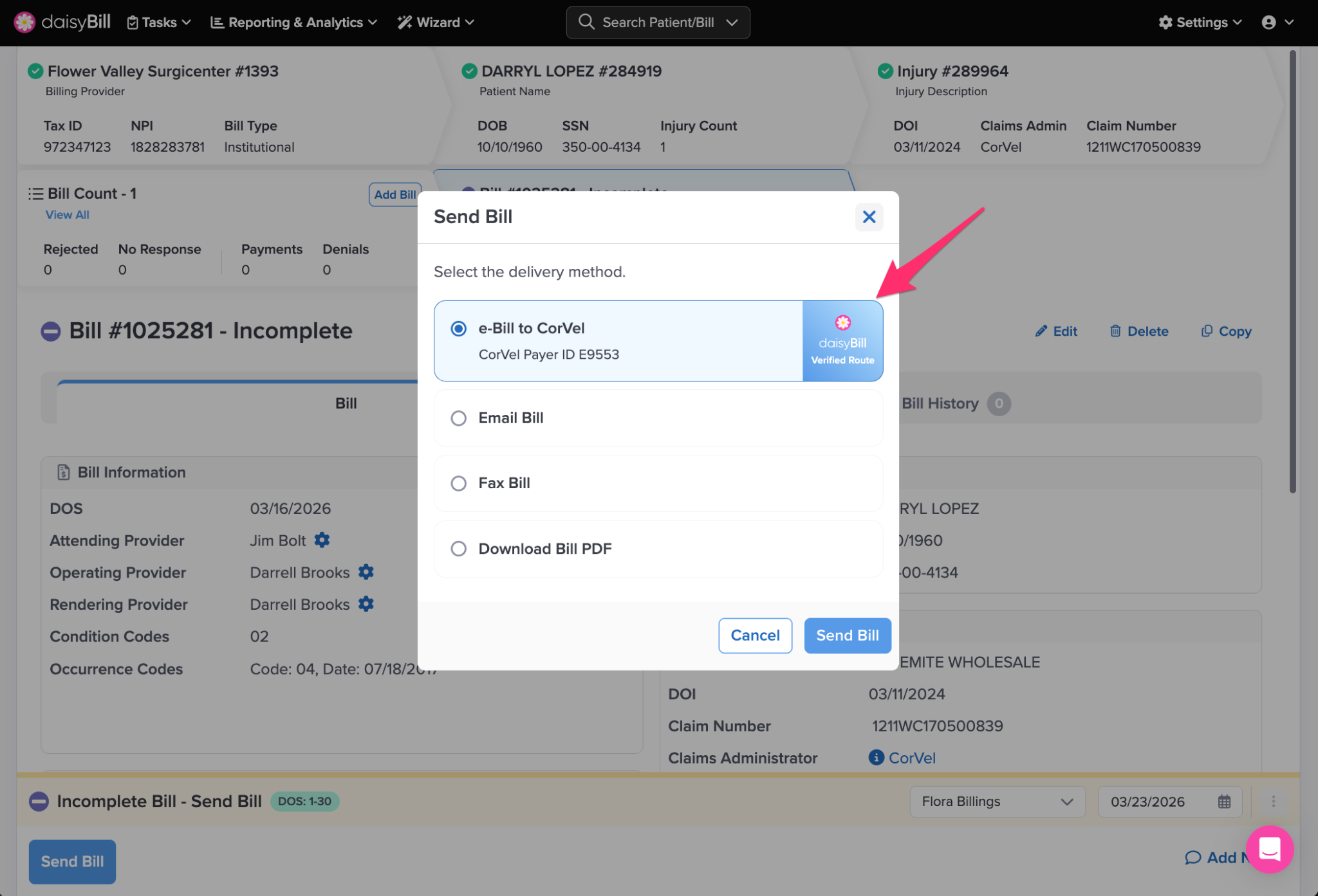Image resolution: width=1318 pixels, height=896 pixels.
Task: Select the Email Bill radio option
Action: 458,418
